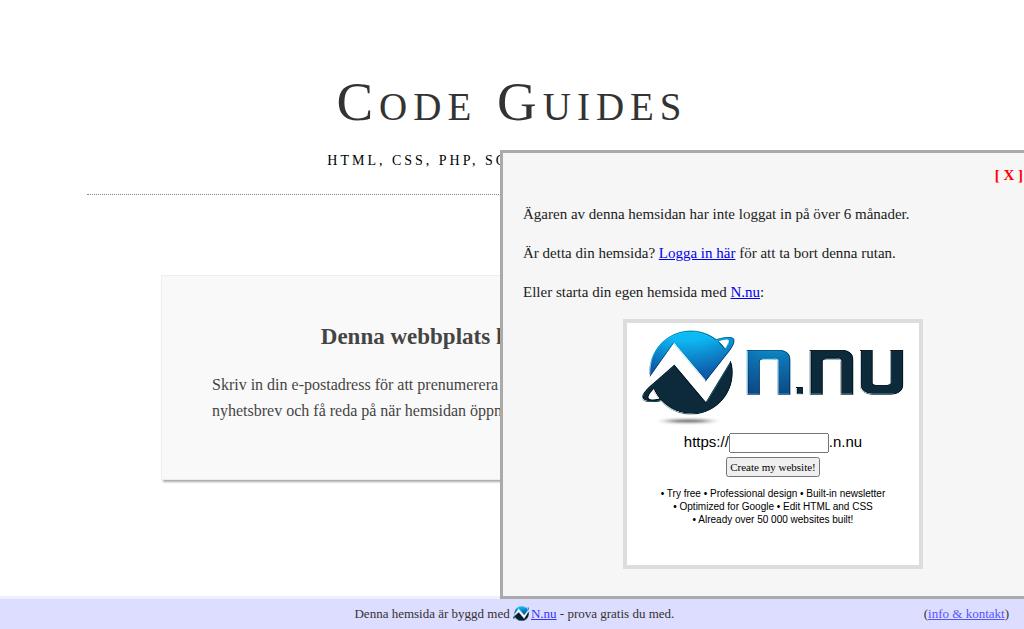Click the 'Already over 50 000 websites built!' text

click(x=773, y=520)
